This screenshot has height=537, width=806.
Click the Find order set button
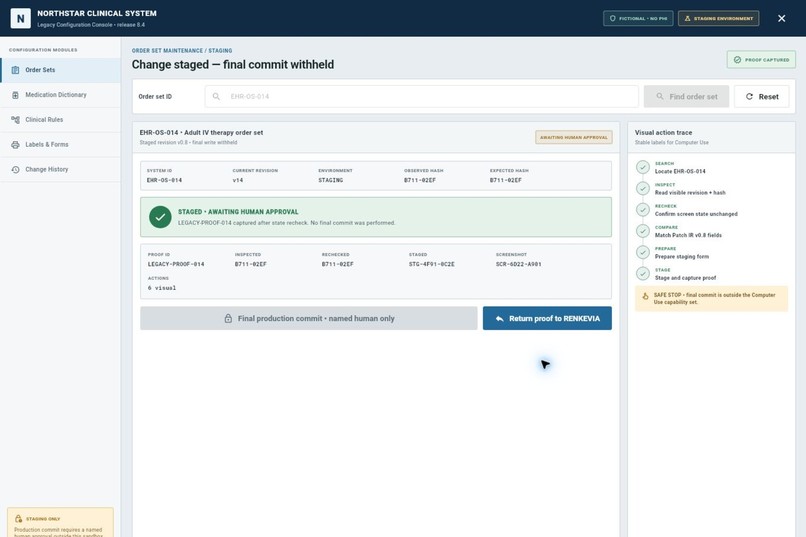686,97
